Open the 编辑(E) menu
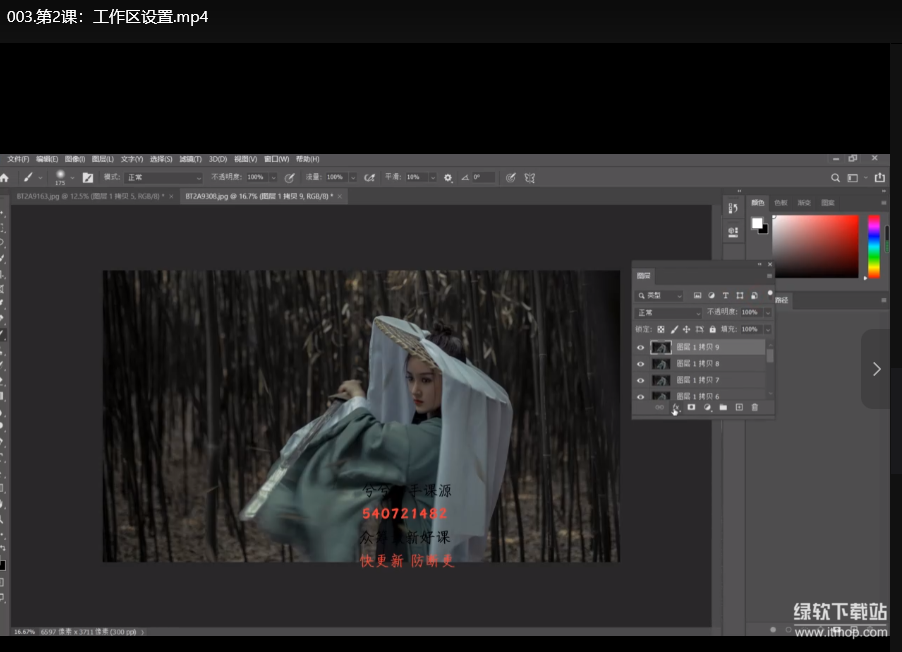 point(47,159)
